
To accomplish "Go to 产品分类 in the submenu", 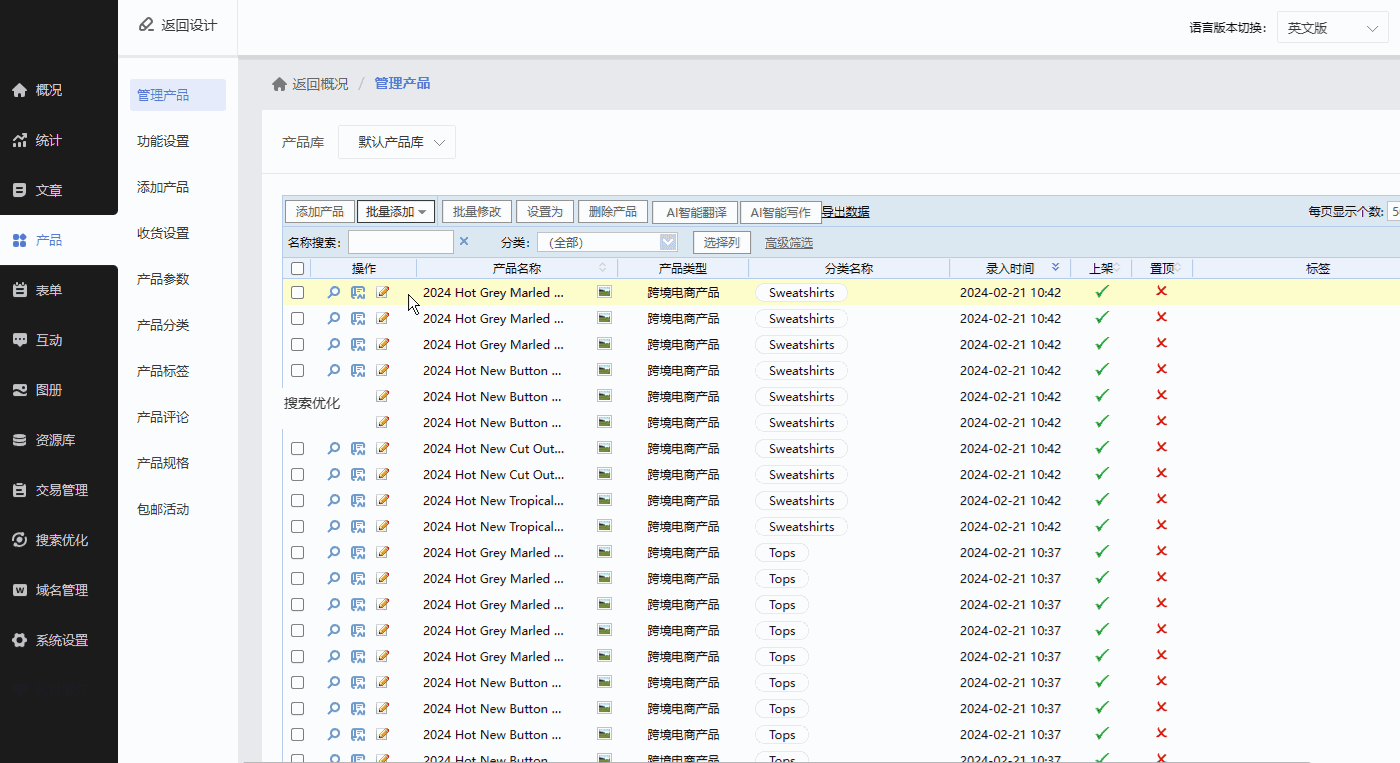I will click(x=163, y=325).
